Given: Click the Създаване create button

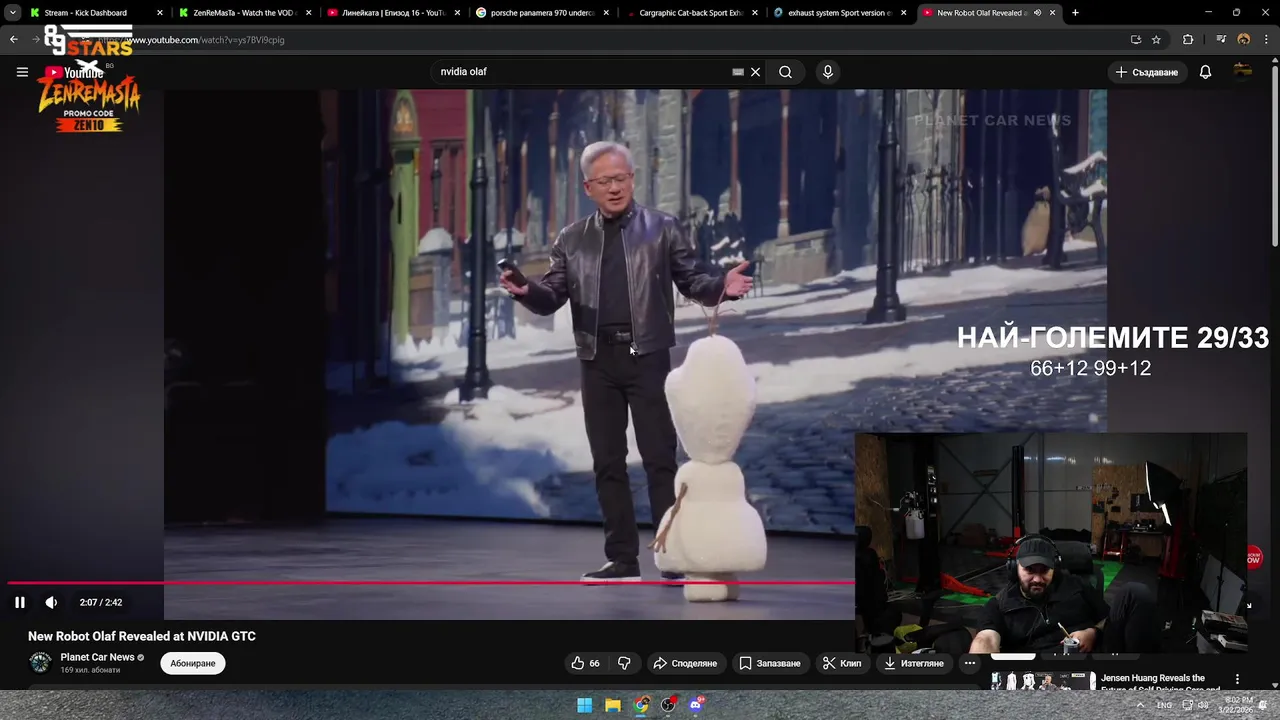Looking at the screenshot, I should [1147, 72].
